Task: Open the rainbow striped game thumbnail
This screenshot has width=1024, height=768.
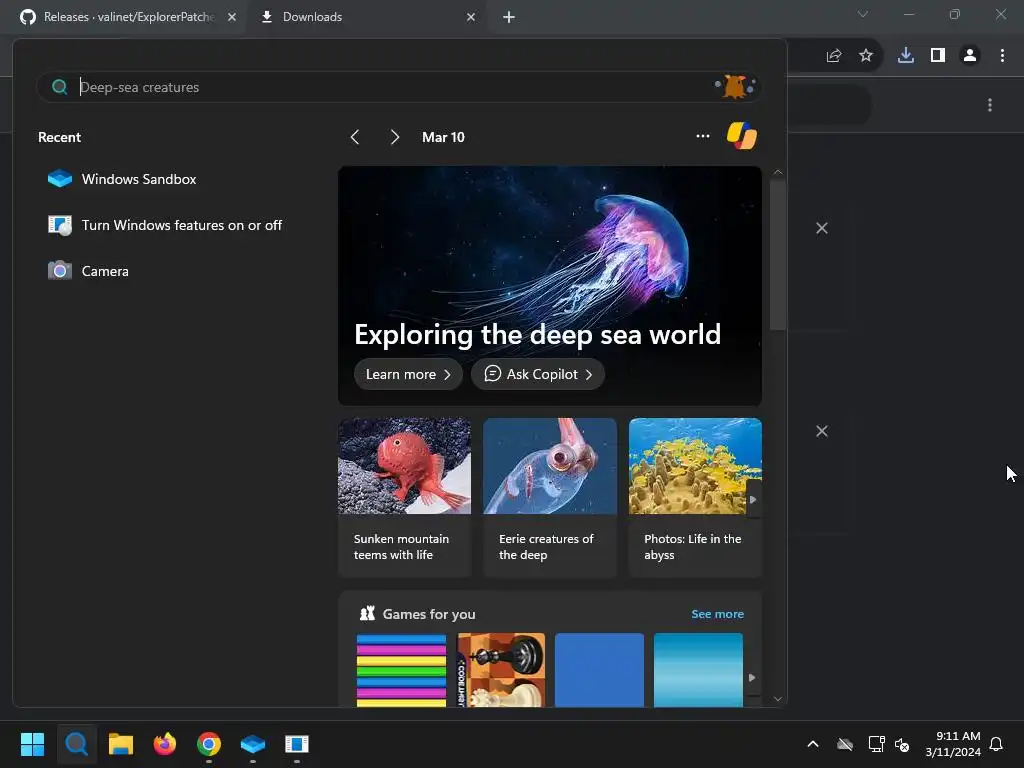Action: click(x=401, y=669)
